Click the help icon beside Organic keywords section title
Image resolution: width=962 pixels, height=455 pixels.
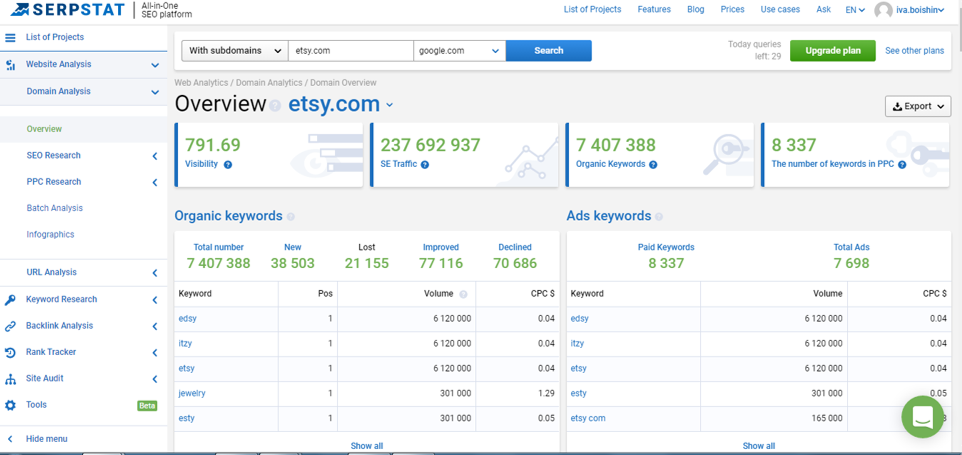click(291, 216)
